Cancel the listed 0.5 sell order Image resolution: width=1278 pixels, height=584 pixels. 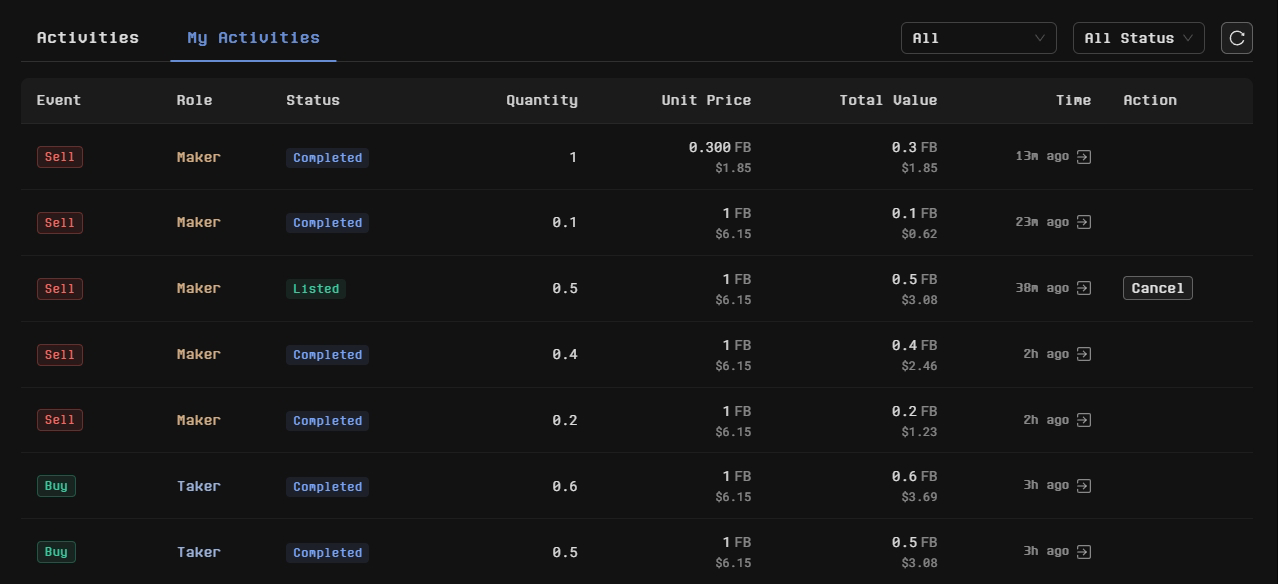click(x=1157, y=288)
